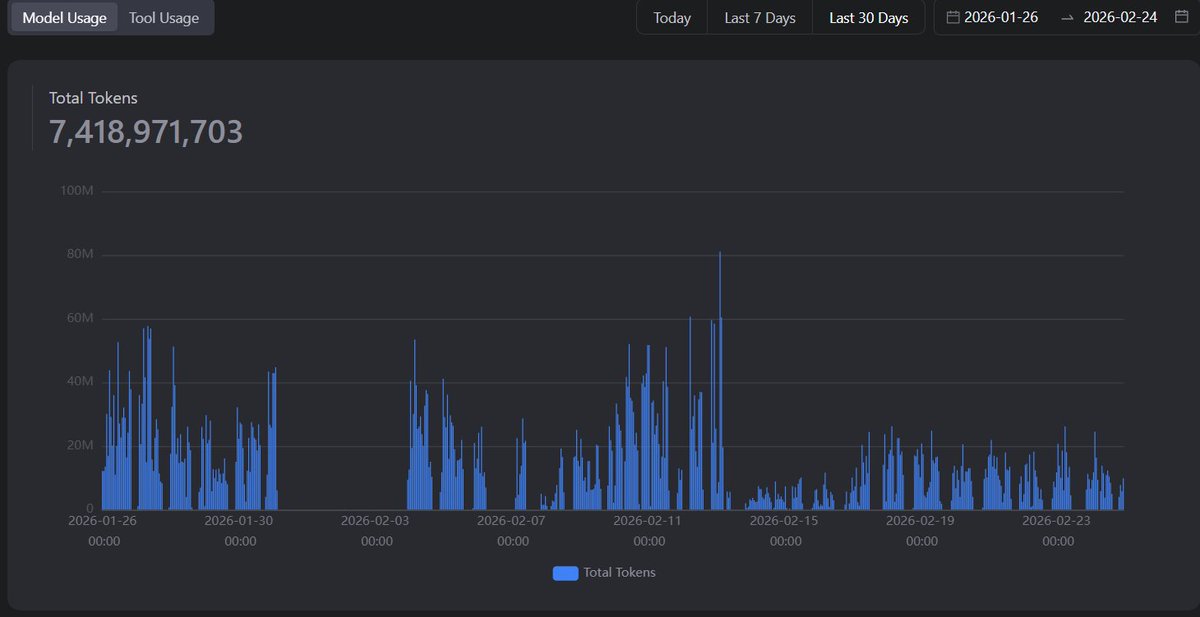Click the calendar icon after end date
1200x617 pixels.
(x=1181, y=17)
